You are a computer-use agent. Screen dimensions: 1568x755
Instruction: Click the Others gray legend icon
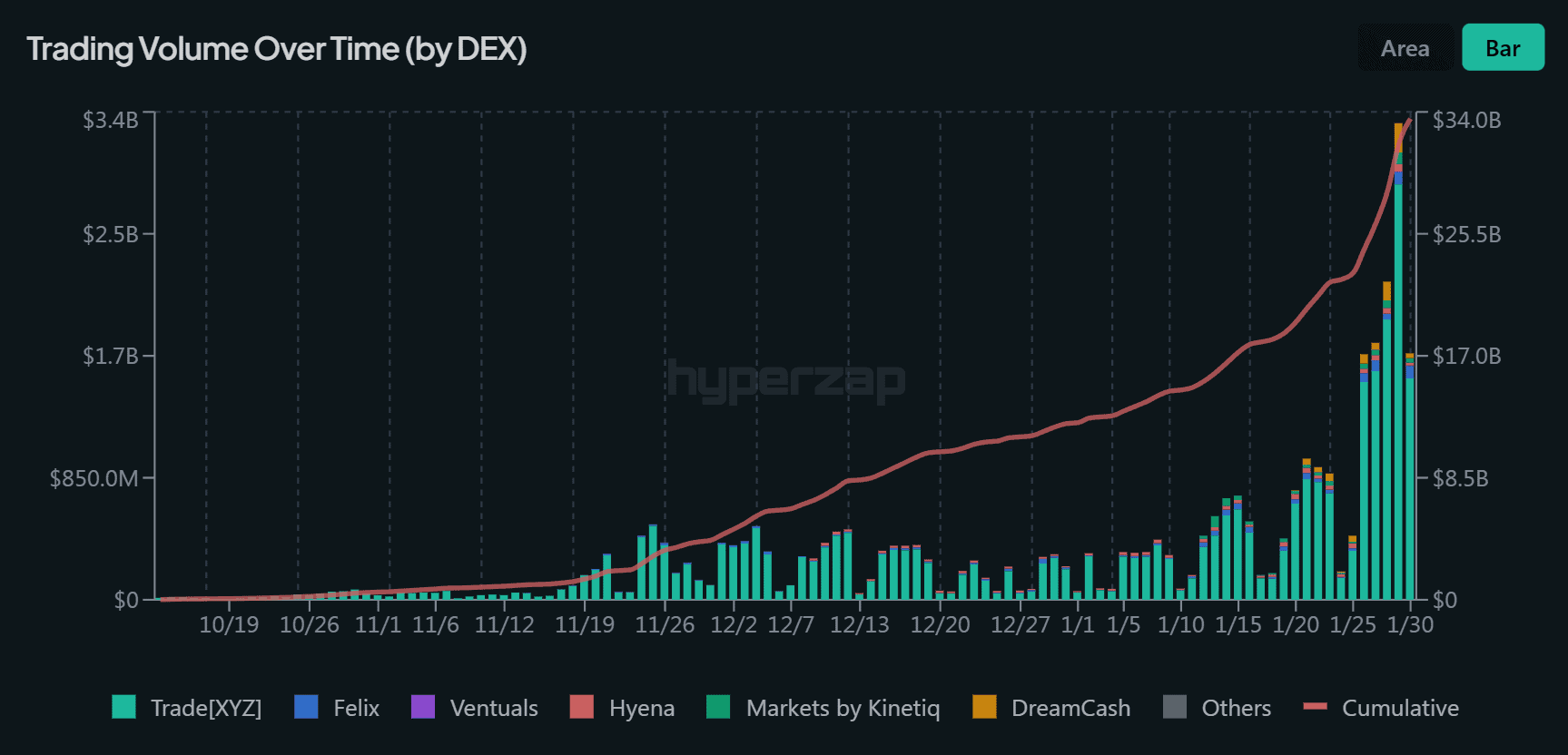pyautogui.click(x=1175, y=707)
